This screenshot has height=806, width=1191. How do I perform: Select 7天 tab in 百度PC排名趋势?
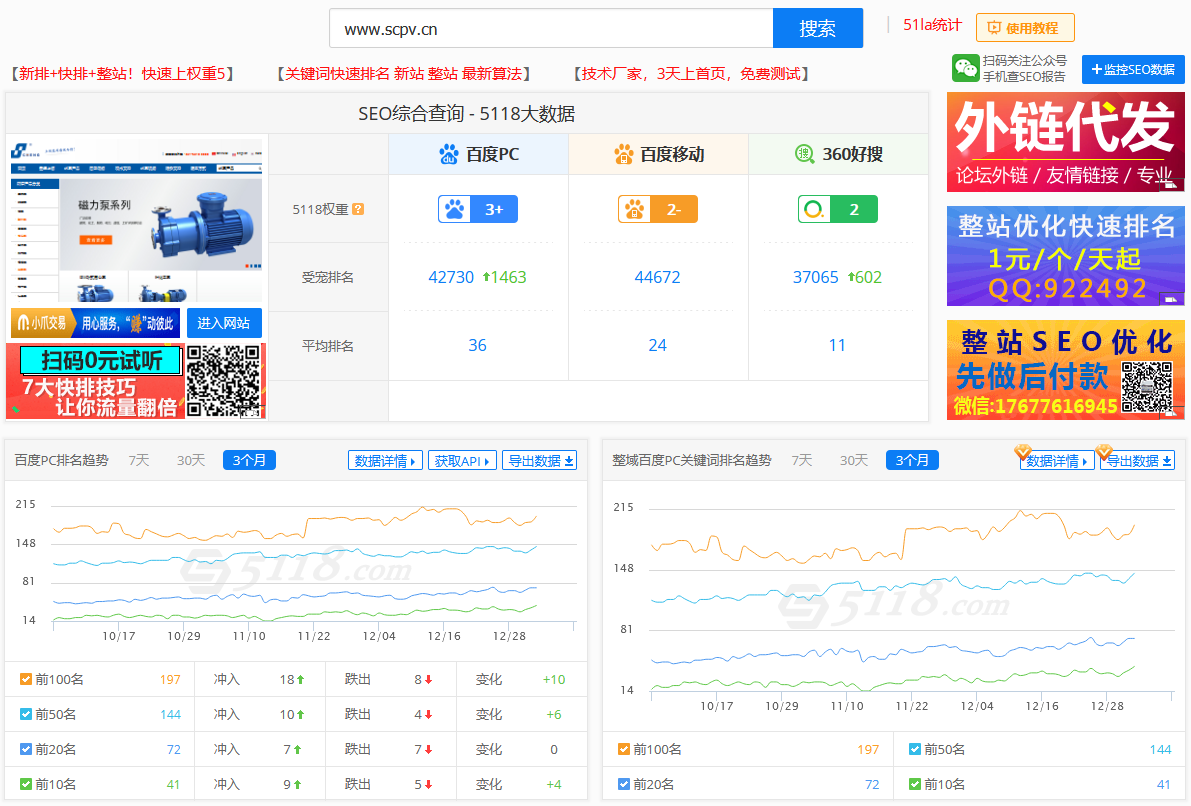(139, 460)
